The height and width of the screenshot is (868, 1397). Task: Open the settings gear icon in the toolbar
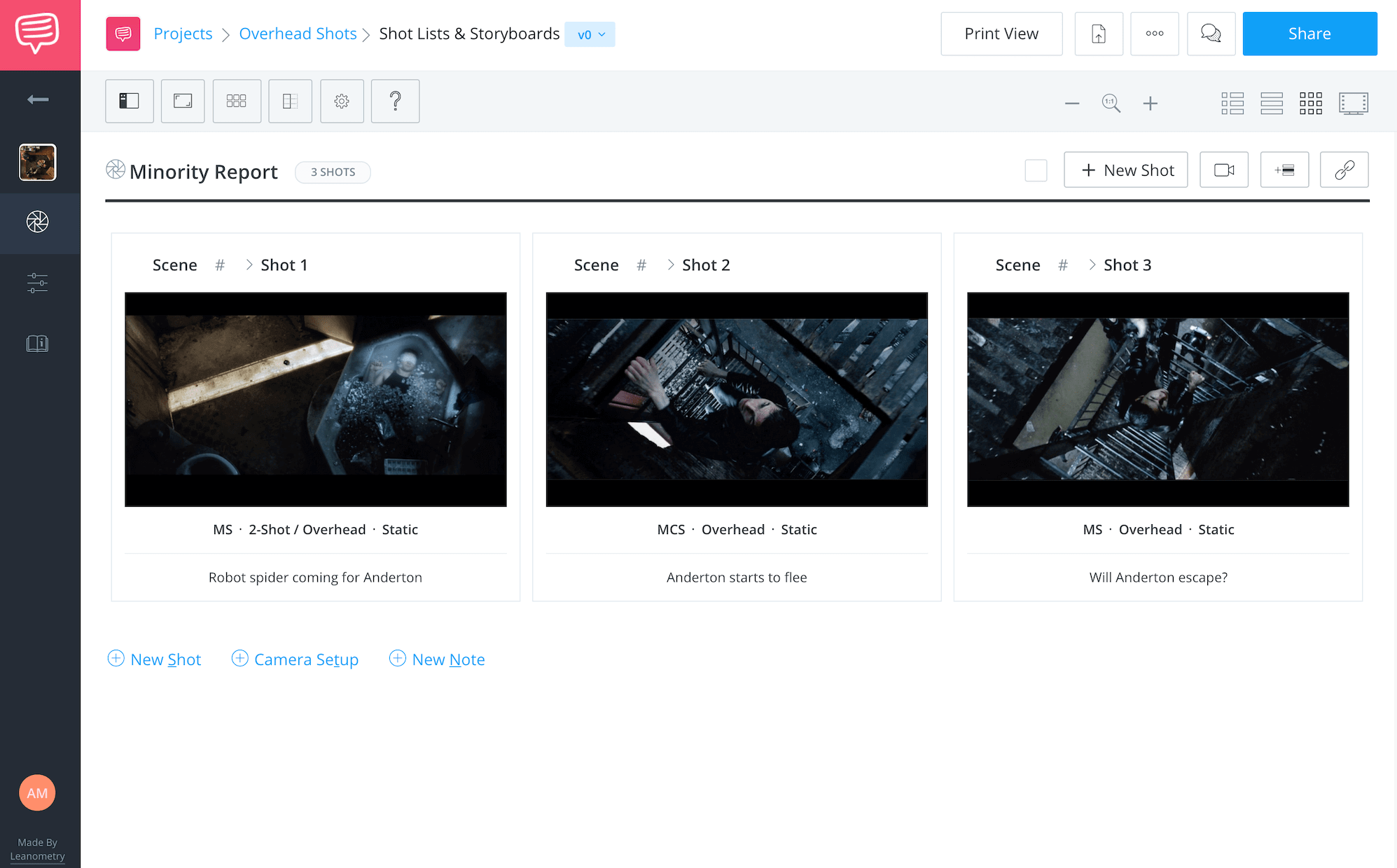[x=342, y=101]
